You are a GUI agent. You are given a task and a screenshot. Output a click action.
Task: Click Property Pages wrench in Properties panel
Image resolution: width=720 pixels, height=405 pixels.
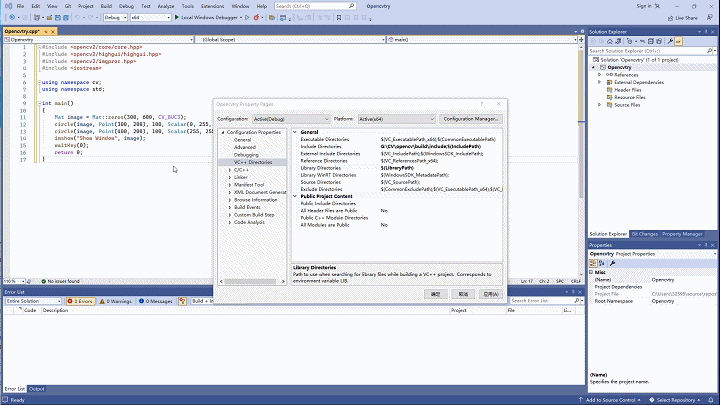(613, 263)
